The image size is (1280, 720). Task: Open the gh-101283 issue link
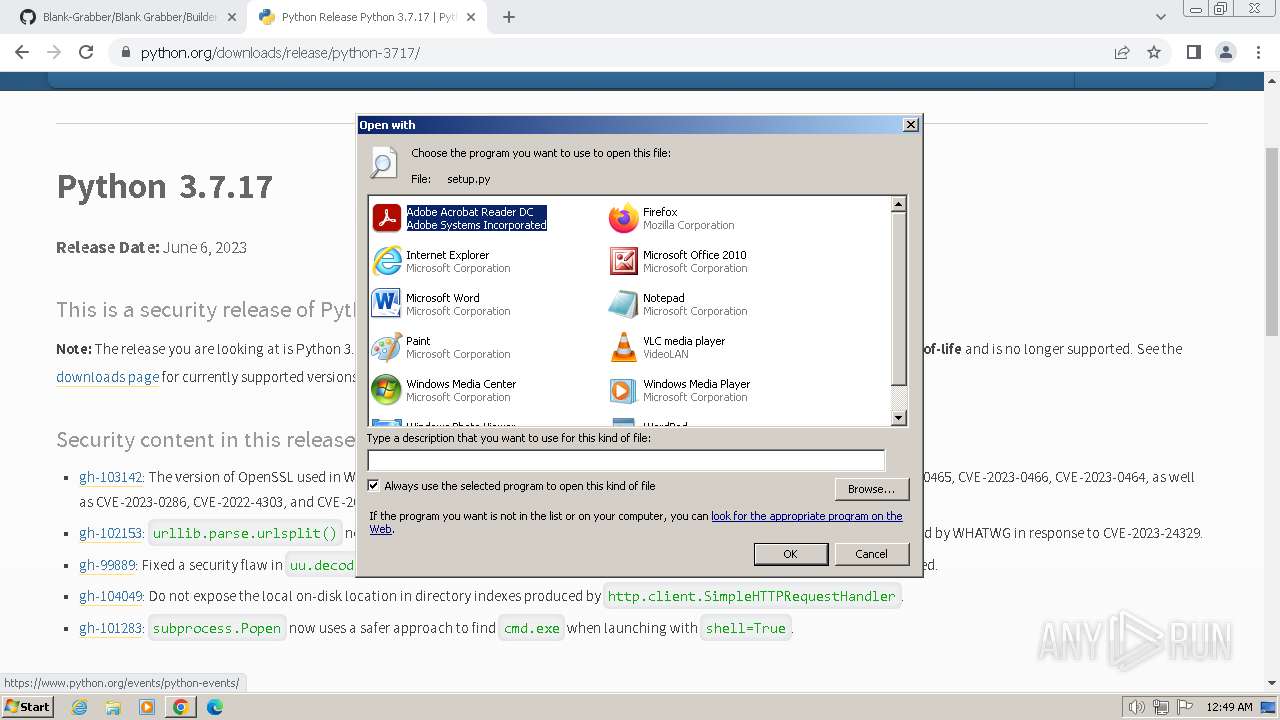(111, 628)
